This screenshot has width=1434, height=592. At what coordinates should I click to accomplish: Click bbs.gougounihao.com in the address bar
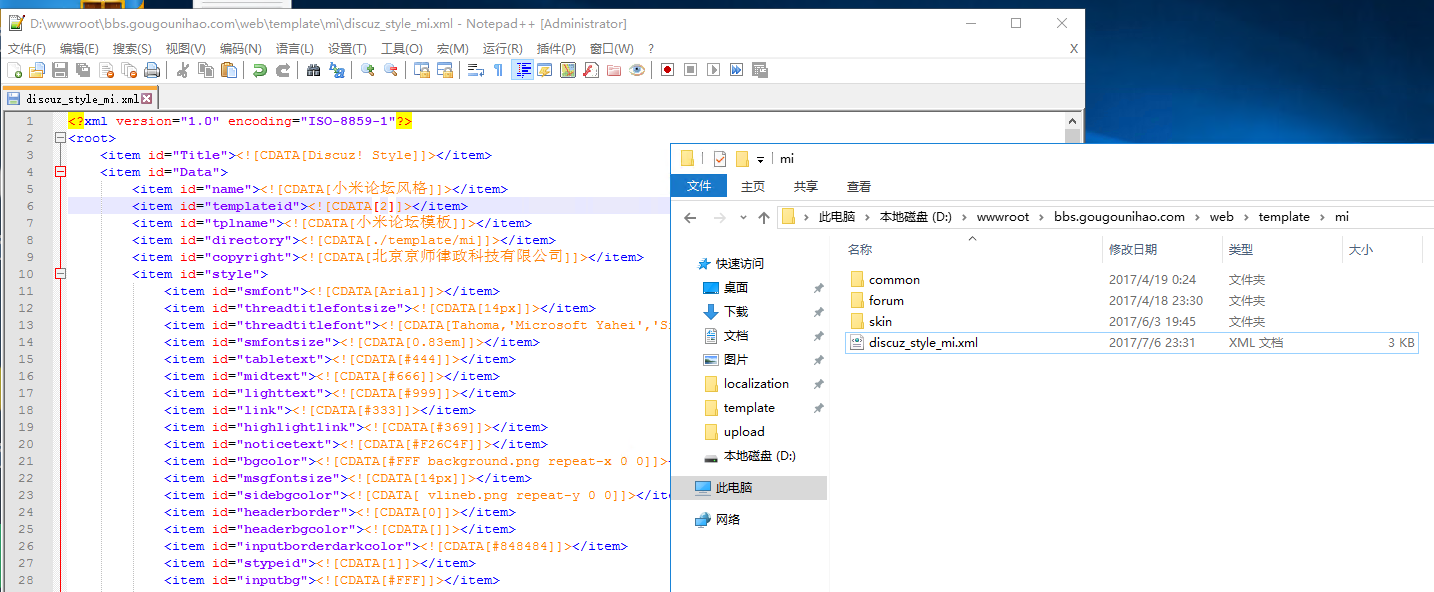1119,217
